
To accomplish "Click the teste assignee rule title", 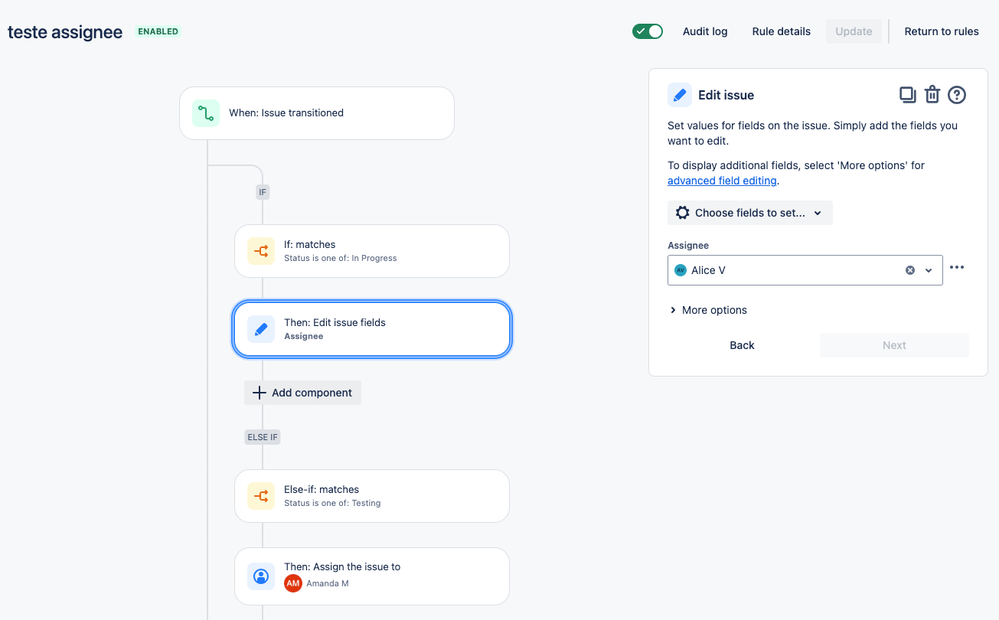I will [65, 32].
